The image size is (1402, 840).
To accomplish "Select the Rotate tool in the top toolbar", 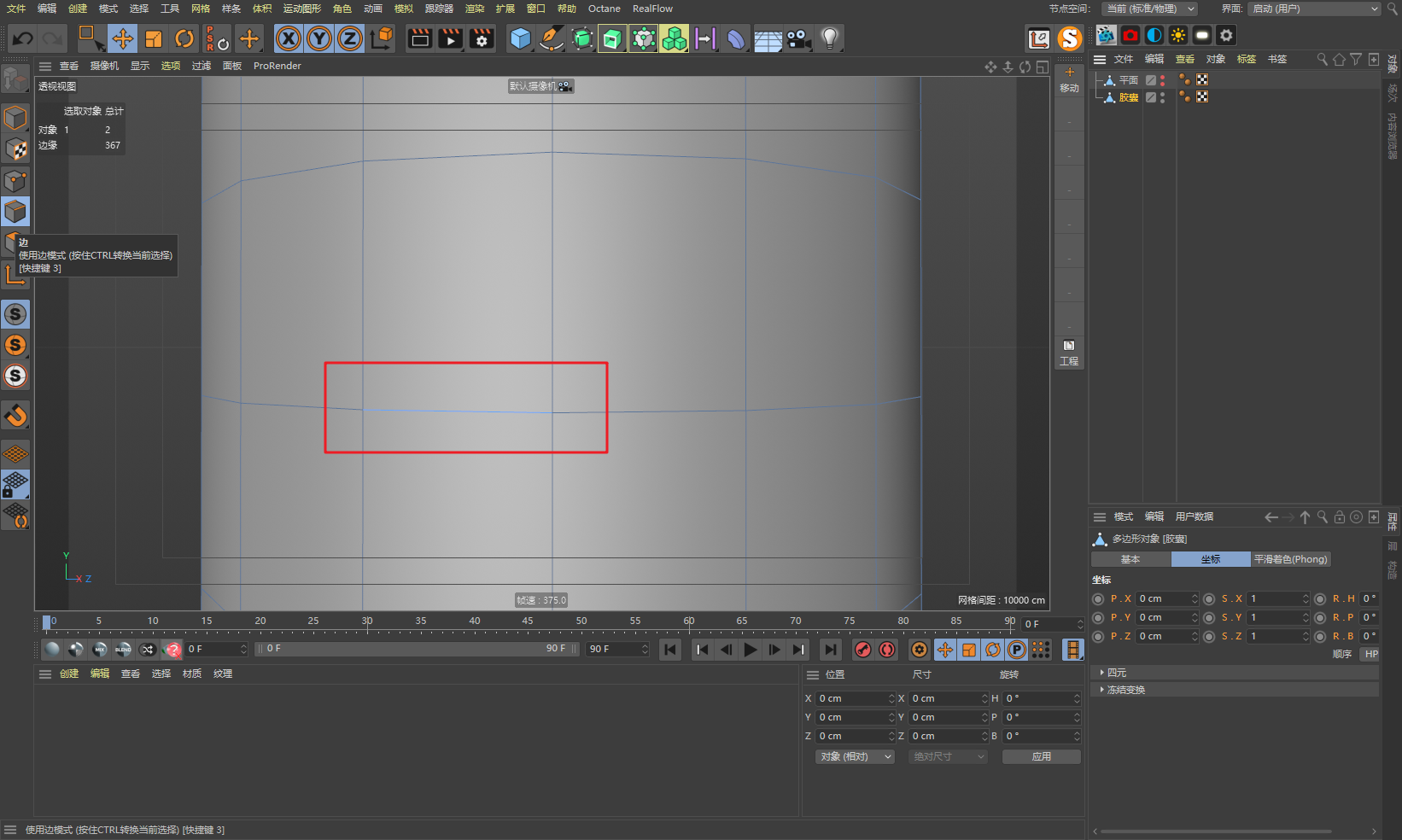I will [x=184, y=38].
